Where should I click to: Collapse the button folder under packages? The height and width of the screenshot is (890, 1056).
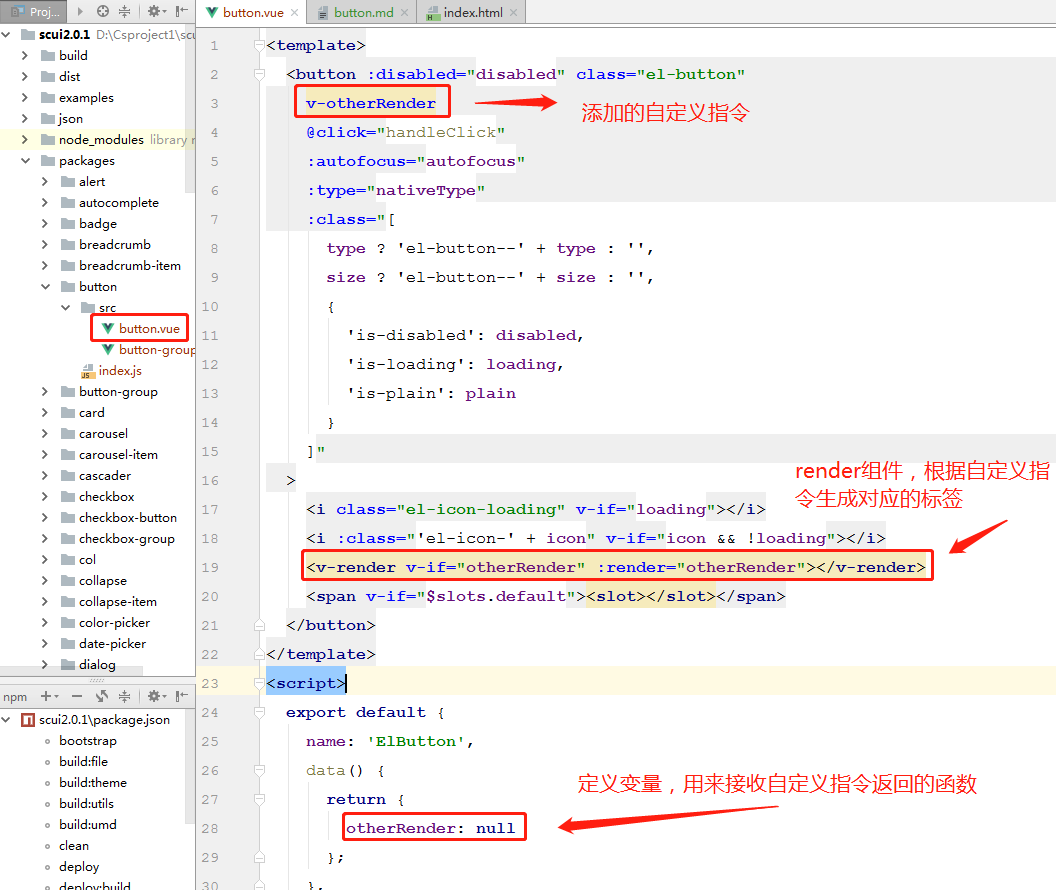(45, 286)
